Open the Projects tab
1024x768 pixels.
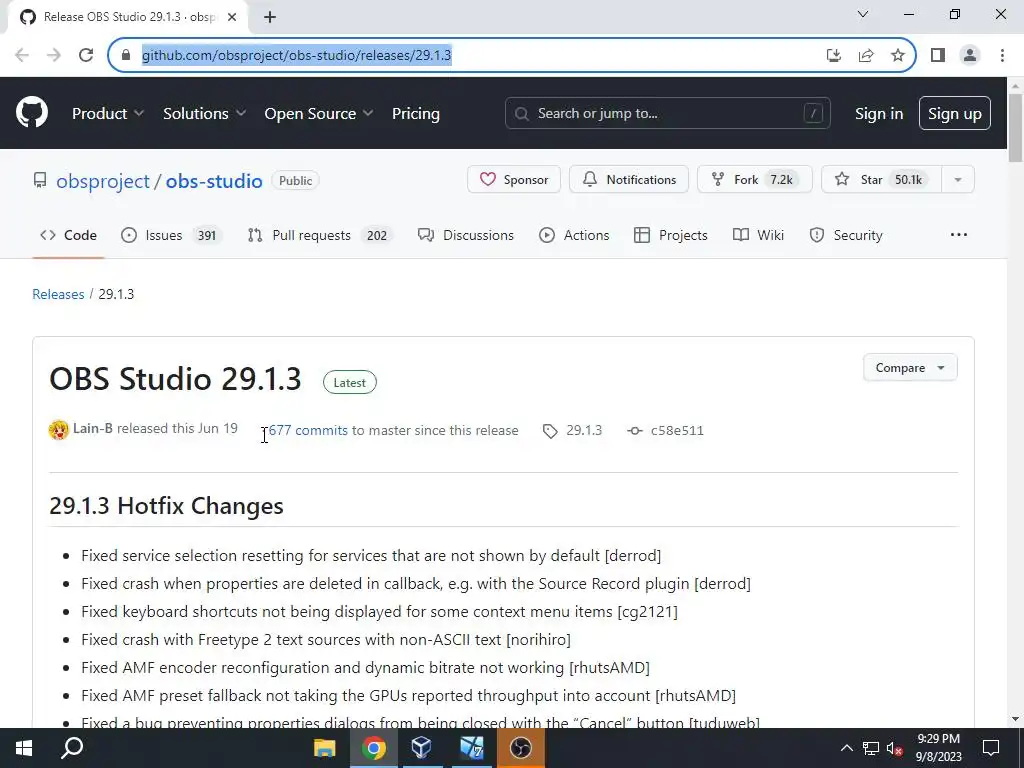click(671, 235)
